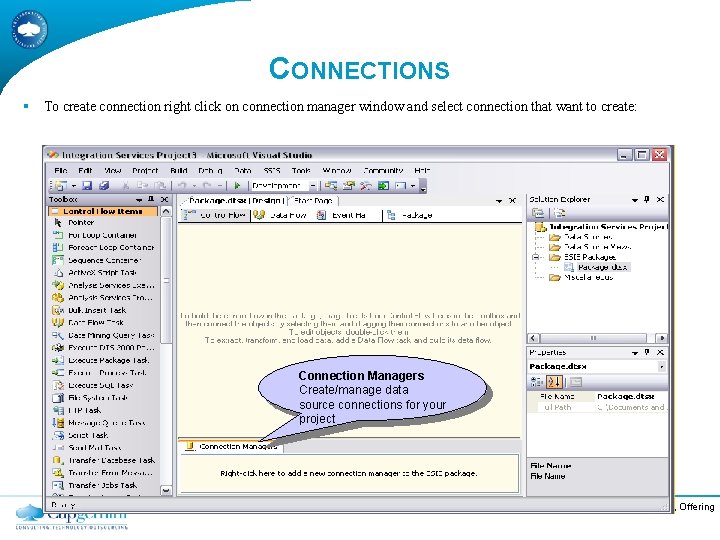Image resolution: width=720 pixels, height=540 pixels.
Task: Click the Connection Managers area hint text
Action: coord(349,473)
